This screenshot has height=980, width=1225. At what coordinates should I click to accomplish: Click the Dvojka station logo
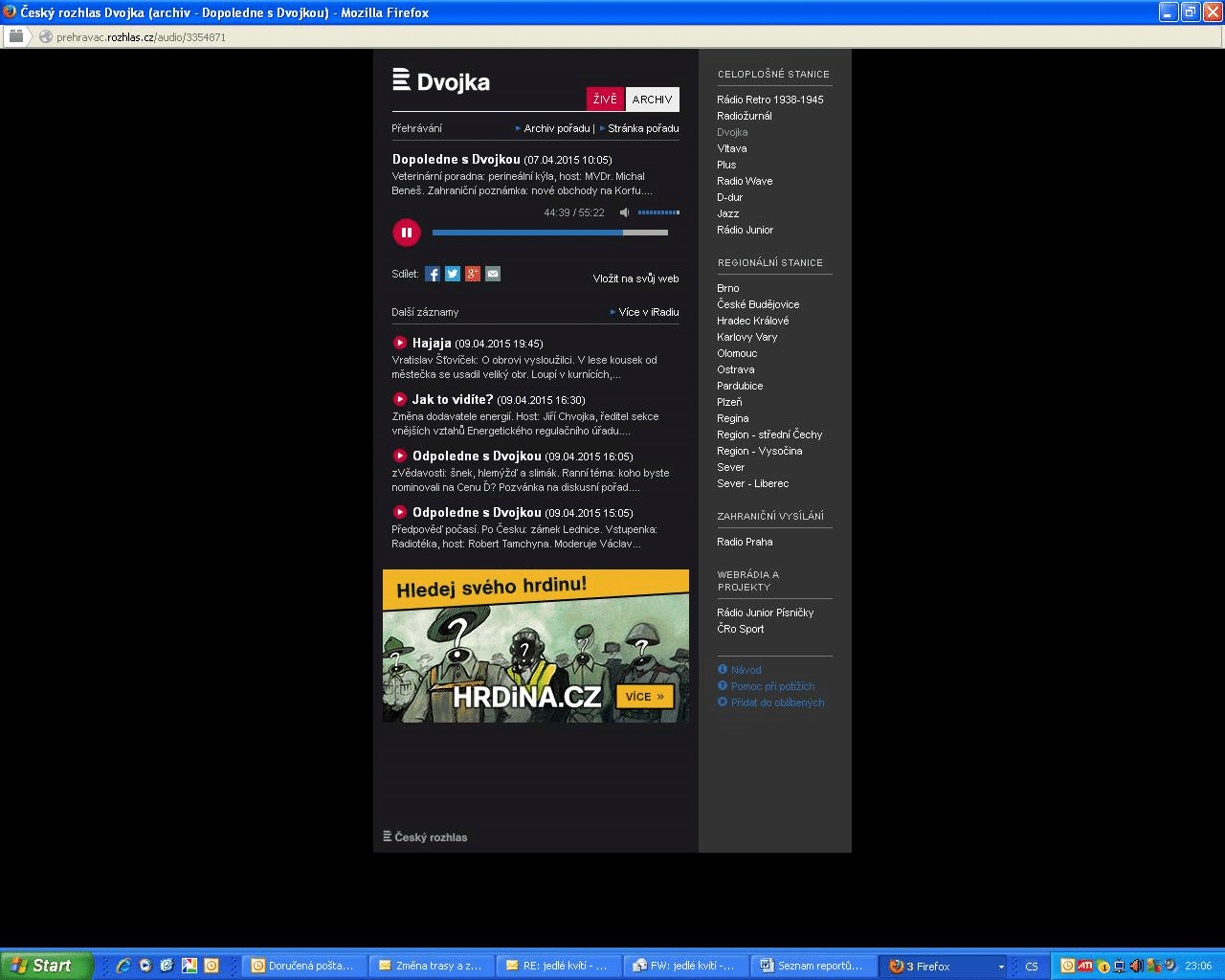click(441, 81)
